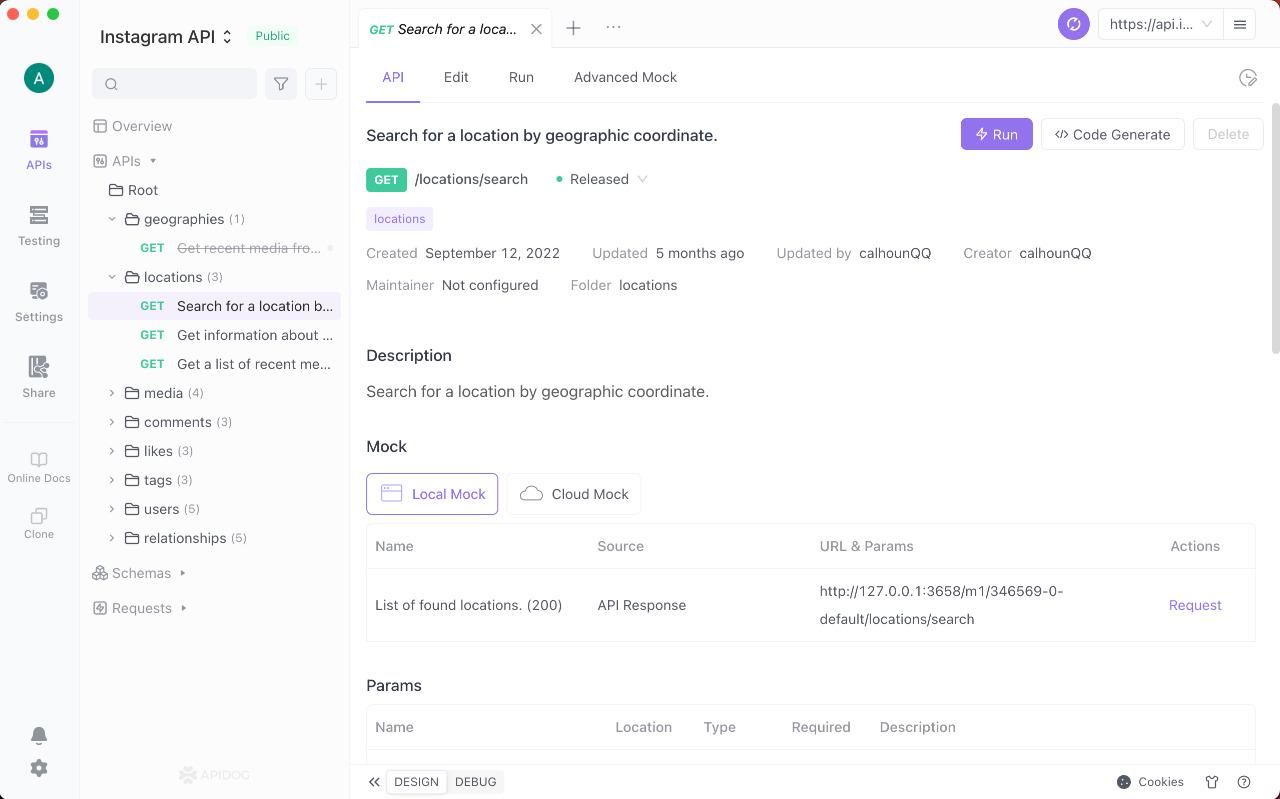Switch to the Run tab
This screenshot has width=1280, height=799.
(521, 77)
